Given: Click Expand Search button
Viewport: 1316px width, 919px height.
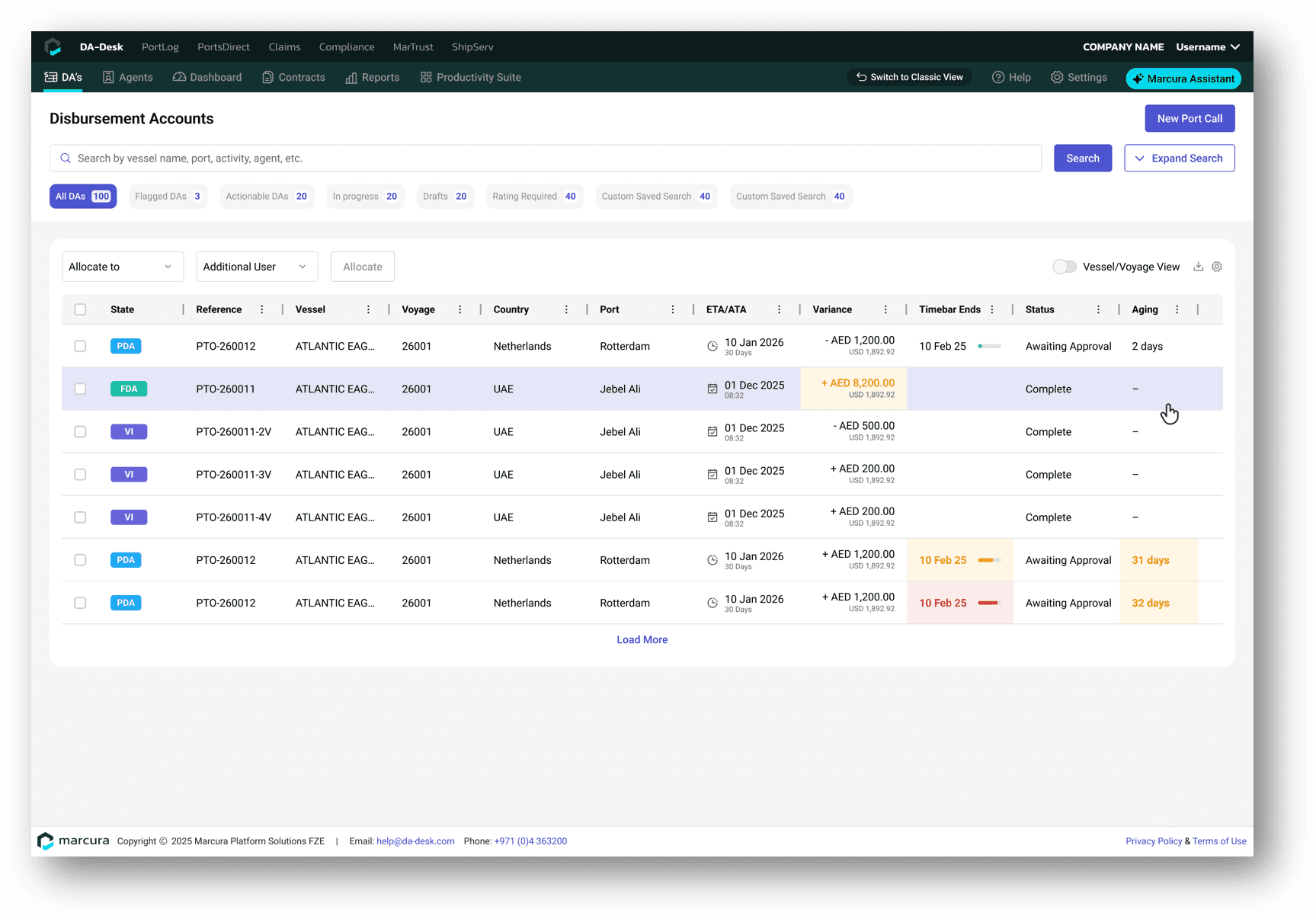Looking at the screenshot, I should point(1179,159).
